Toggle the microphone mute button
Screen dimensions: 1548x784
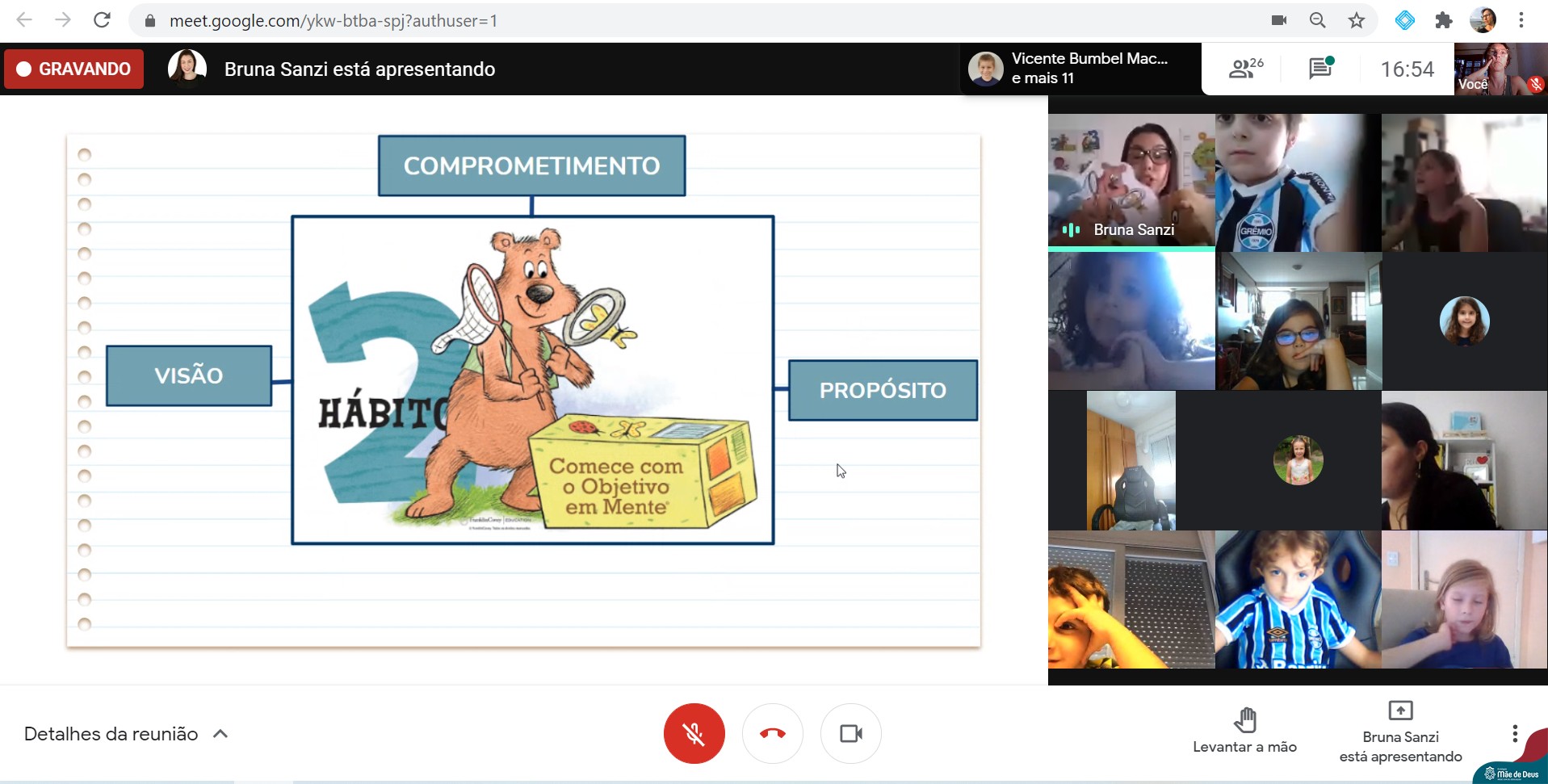pyautogui.click(x=694, y=733)
